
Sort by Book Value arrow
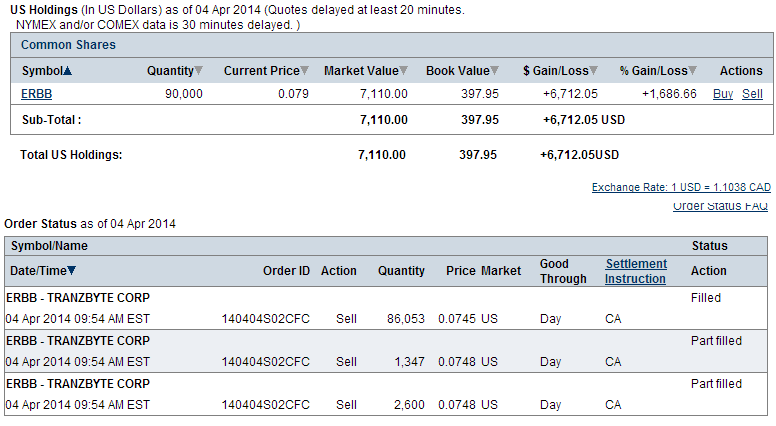[494, 71]
